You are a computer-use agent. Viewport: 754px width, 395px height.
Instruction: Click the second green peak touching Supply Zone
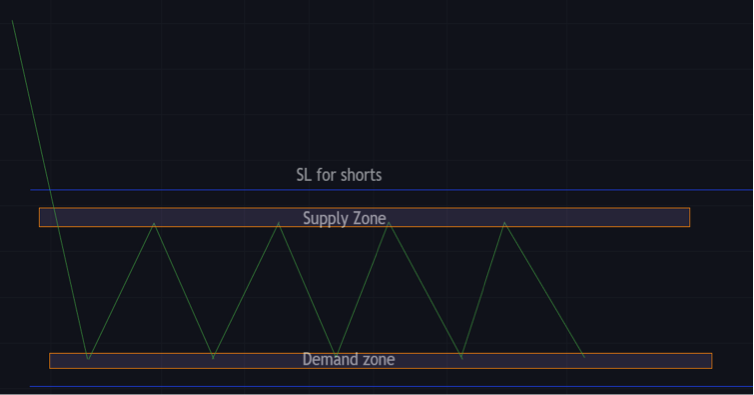(x=278, y=223)
